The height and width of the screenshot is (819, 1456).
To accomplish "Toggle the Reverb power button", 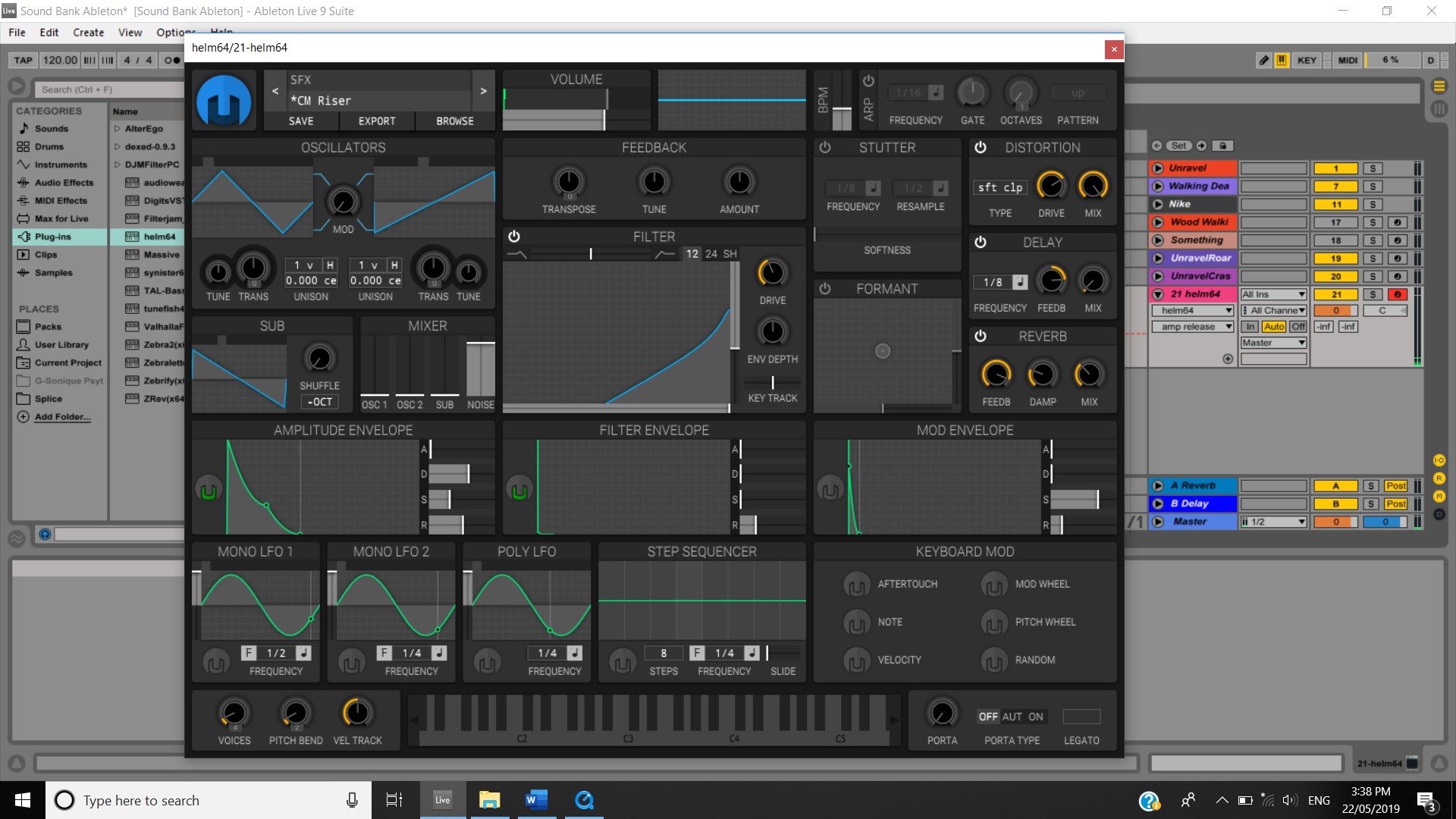I will tap(980, 336).
